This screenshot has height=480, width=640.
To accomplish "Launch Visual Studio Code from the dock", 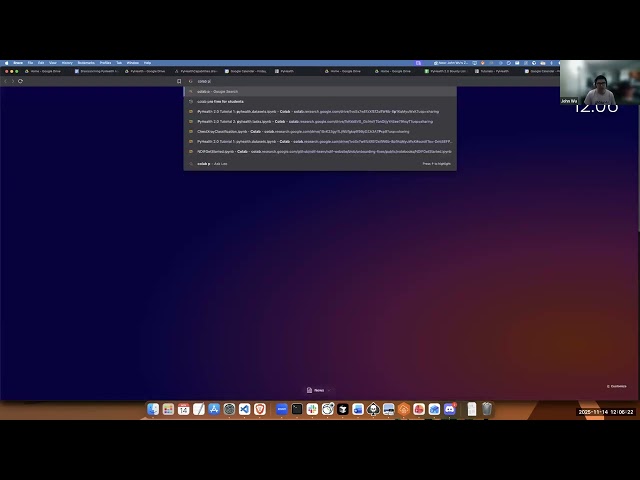I will (x=244, y=409).
